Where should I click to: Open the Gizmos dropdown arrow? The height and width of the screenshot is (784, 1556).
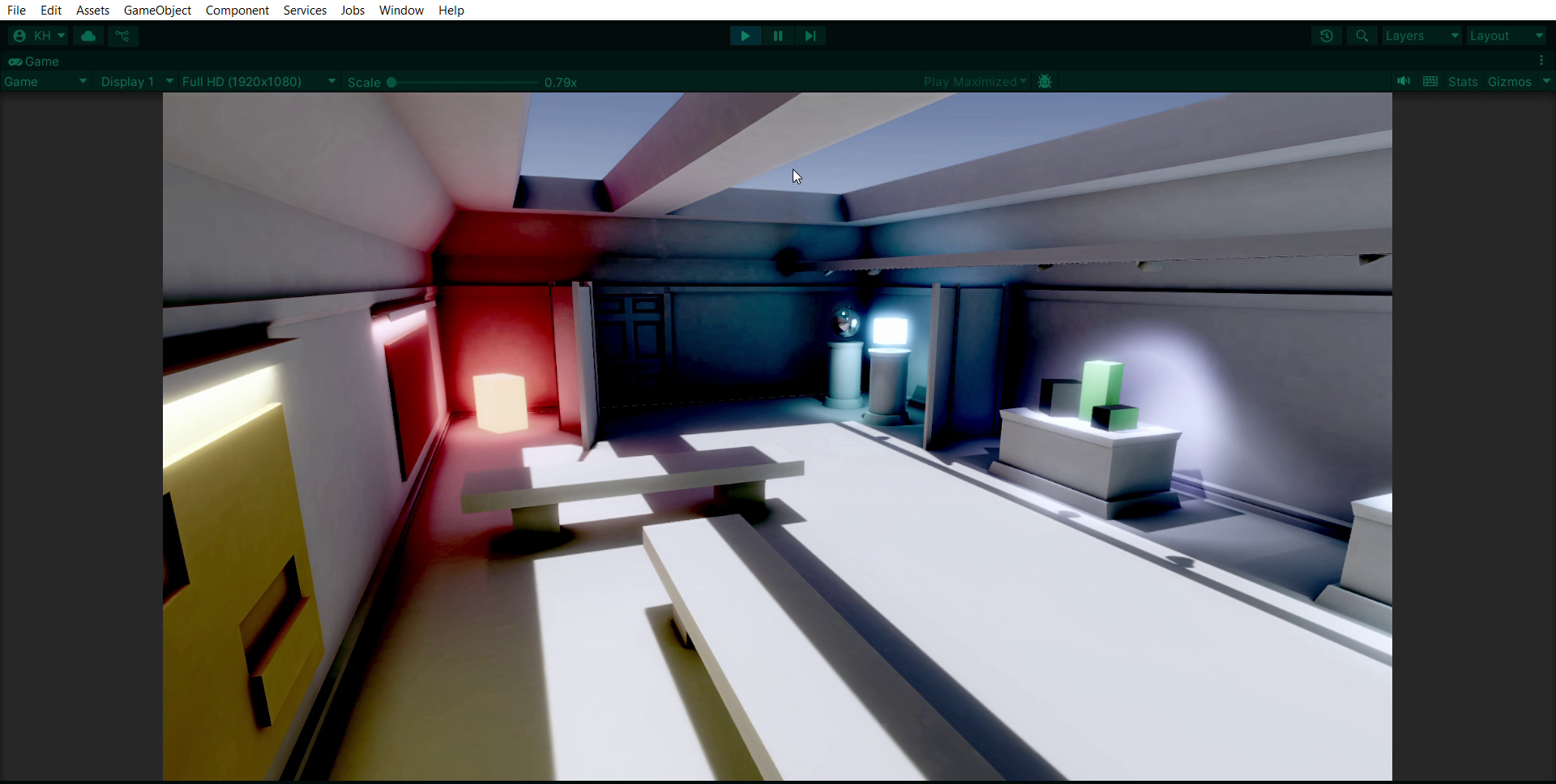pos(1546,81)
